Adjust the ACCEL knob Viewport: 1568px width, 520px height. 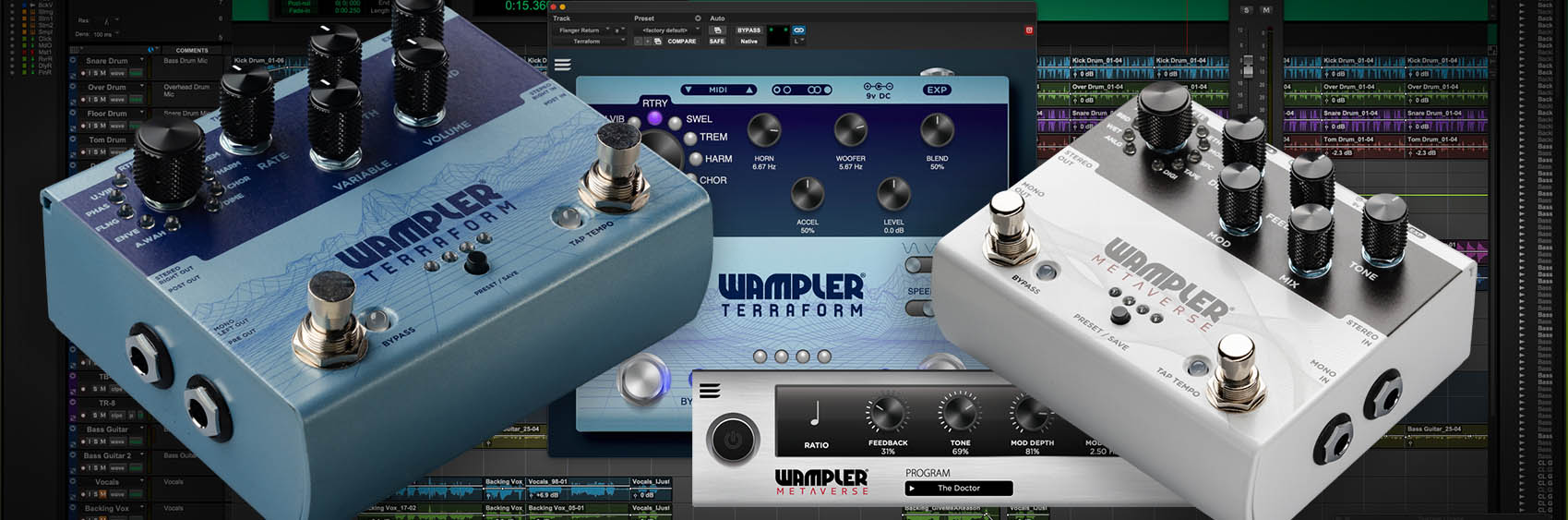(808, 195)
